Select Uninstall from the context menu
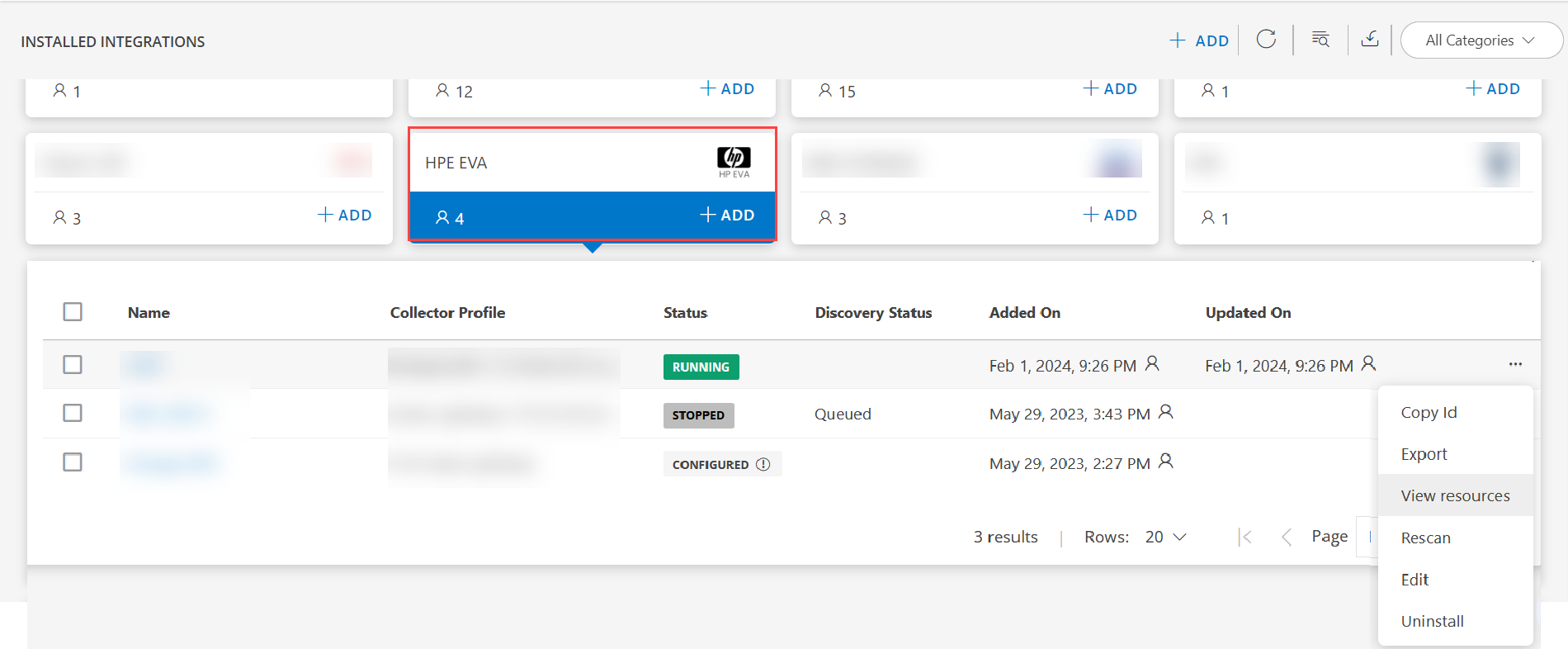 click(x=1432, y=621)
